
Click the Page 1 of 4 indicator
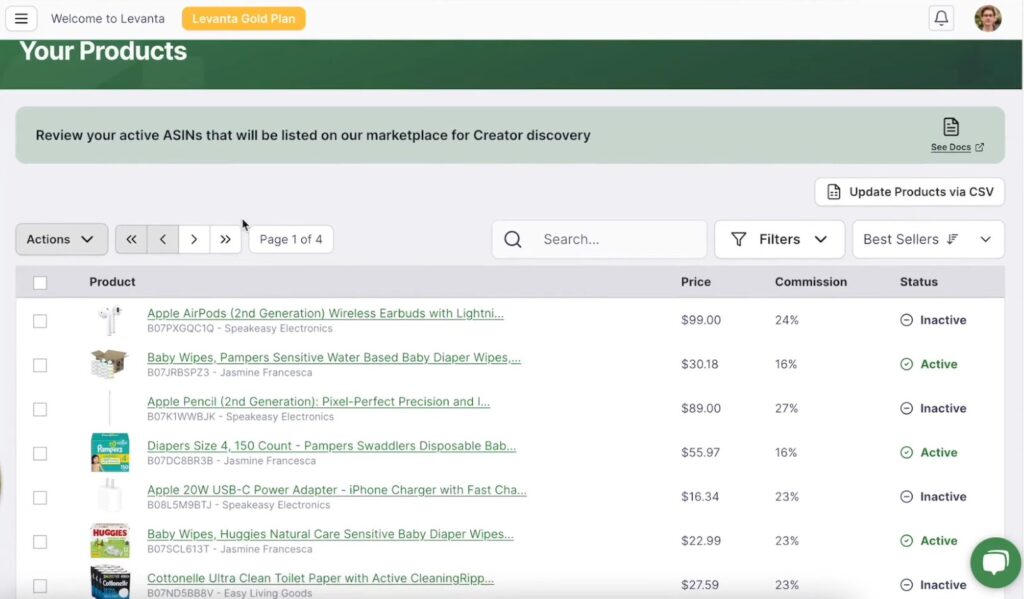(291, 239)
